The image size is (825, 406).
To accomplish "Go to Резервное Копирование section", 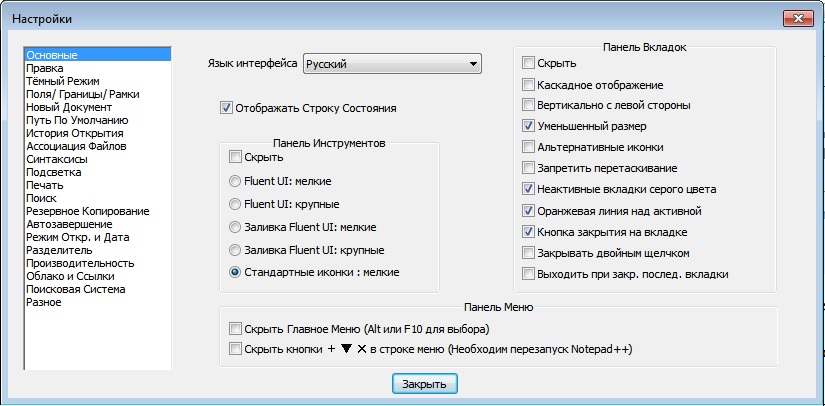I will [x=88, y=211].
